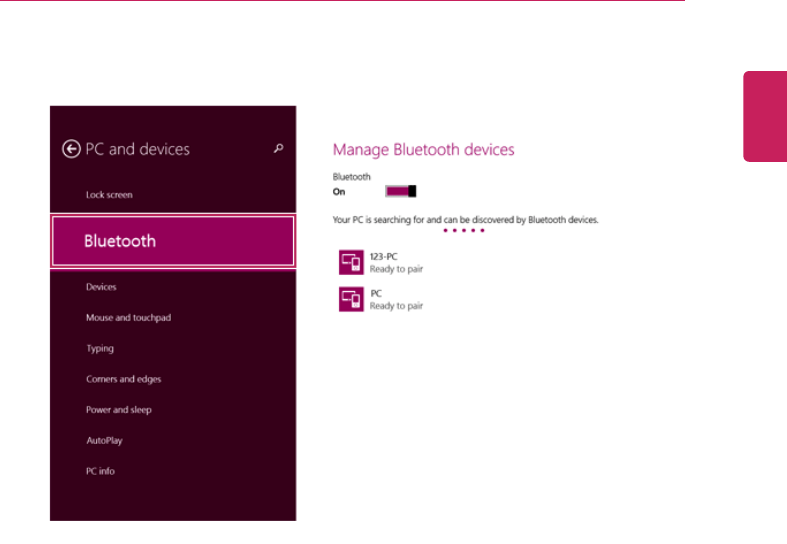
Task: Go to Power and sleep
Action: pyautogui.click(x=119, y=410)
